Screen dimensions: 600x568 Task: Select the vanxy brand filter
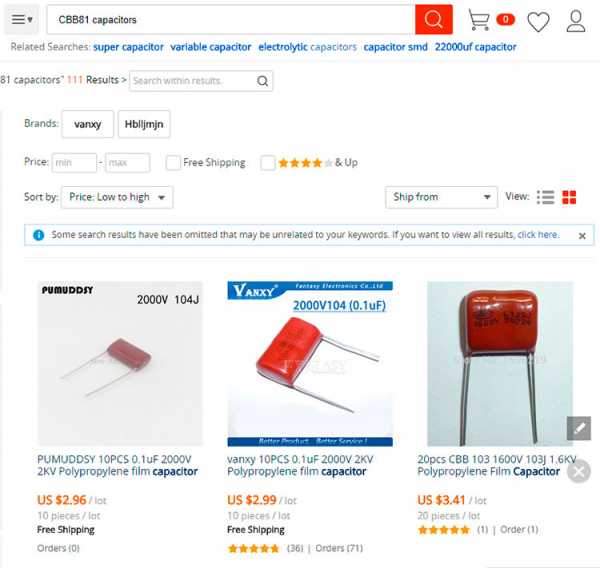click(x=88, y=124)
